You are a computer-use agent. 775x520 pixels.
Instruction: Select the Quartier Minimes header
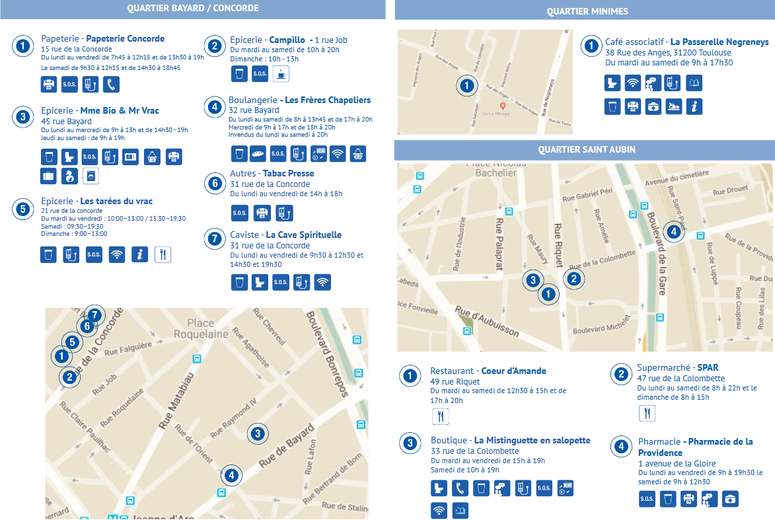tap(586, 11)
